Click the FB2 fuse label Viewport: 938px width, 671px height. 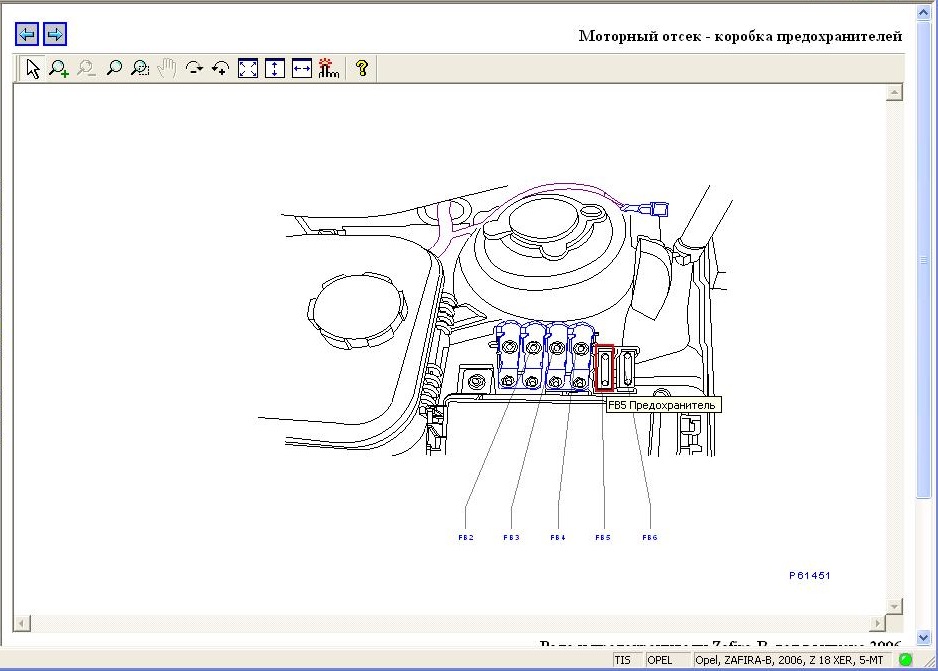pyautogui.click(x=466, y=538)
